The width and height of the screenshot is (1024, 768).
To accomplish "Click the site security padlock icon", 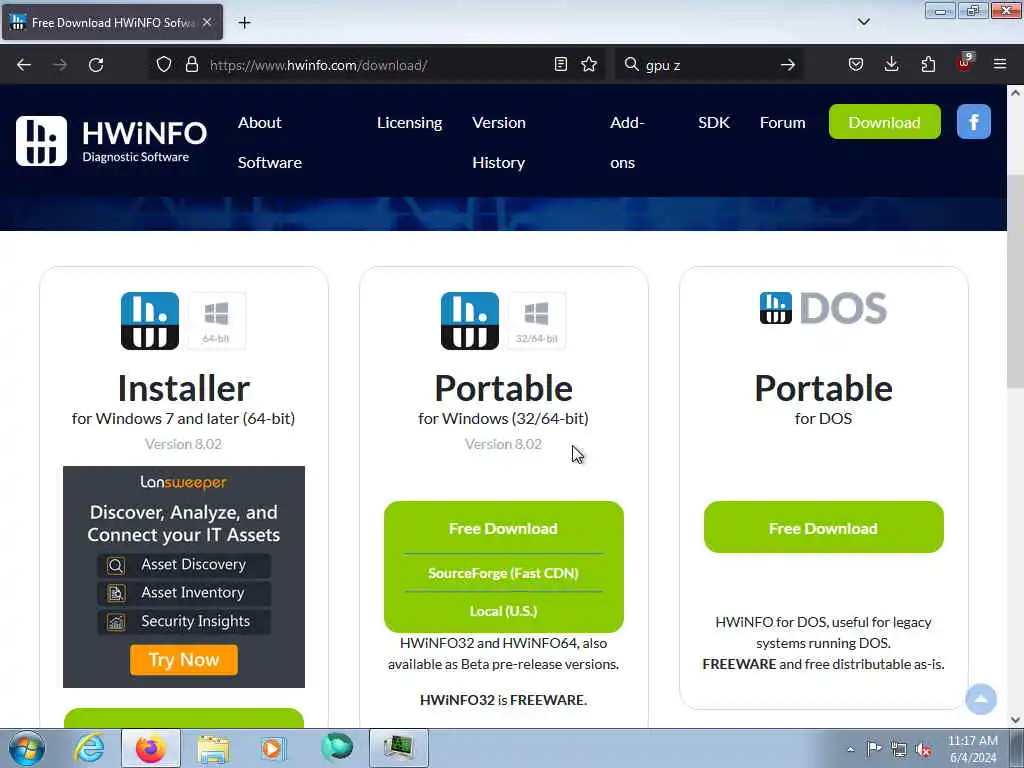I will pyautogui.click(x=191, y=65).
